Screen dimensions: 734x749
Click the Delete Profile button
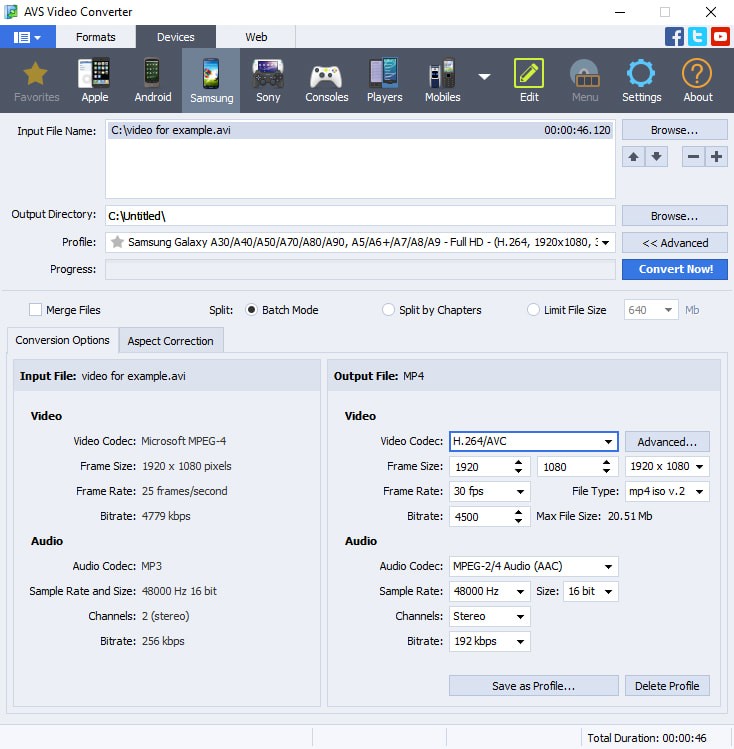click(x=667, y=686)
